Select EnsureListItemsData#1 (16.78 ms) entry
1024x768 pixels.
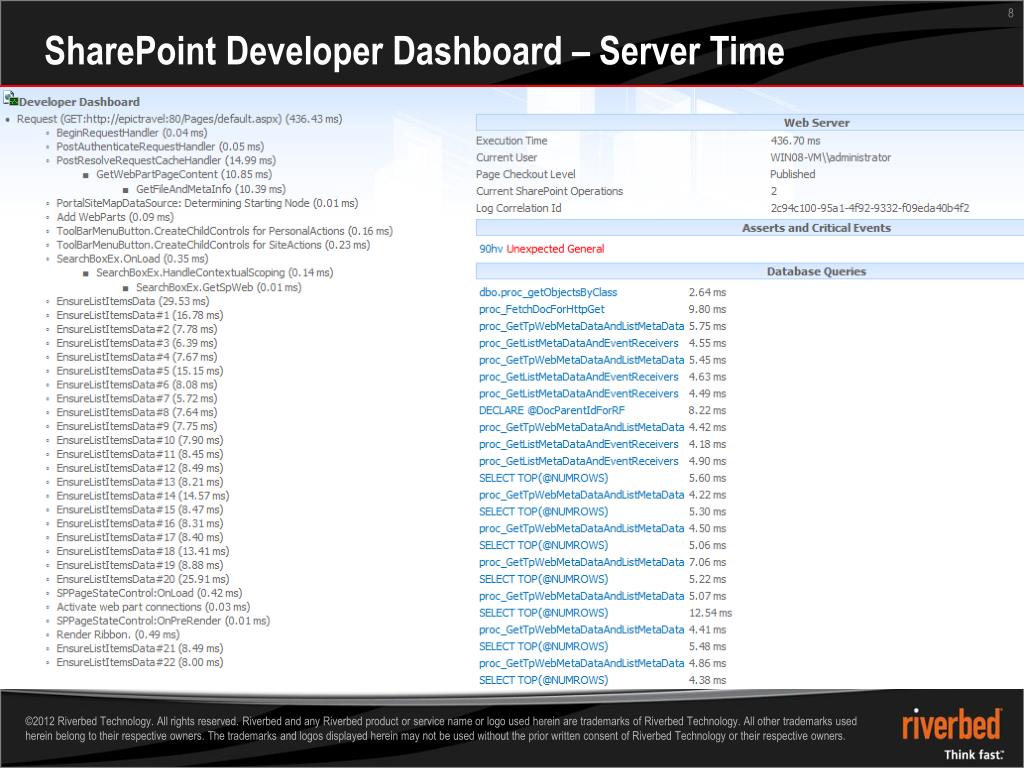coord(140,315)
